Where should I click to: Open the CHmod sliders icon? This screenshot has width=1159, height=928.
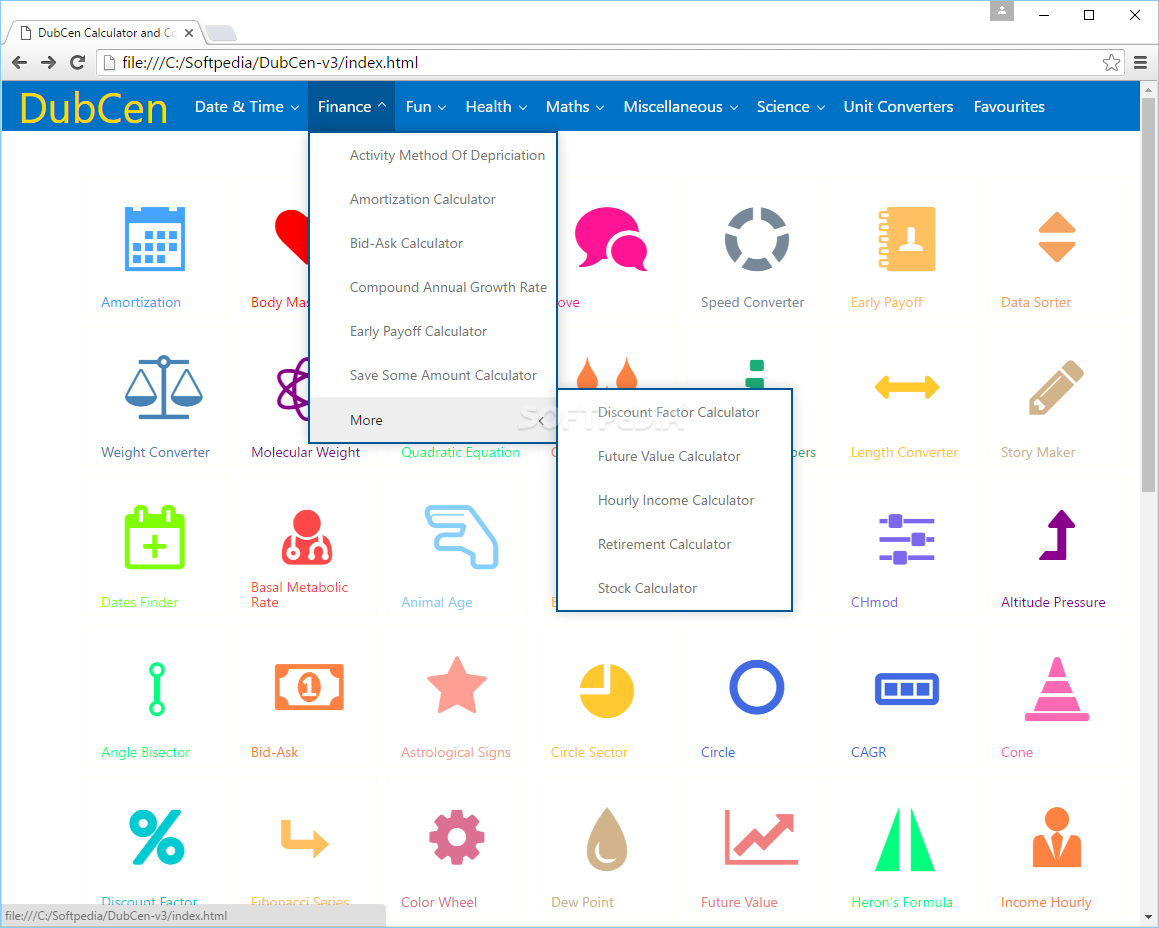906,539
